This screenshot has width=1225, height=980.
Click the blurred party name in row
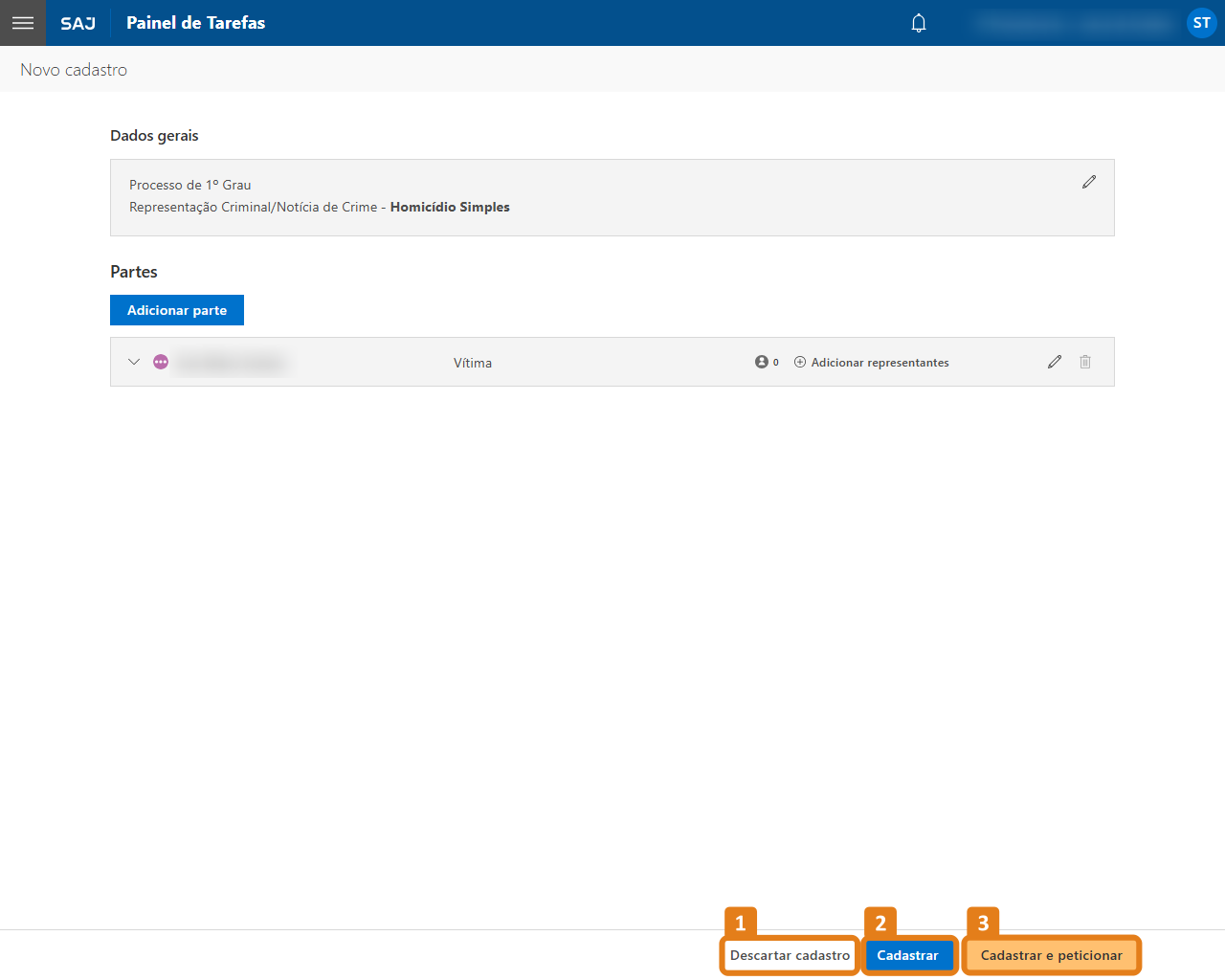(232, 363)
